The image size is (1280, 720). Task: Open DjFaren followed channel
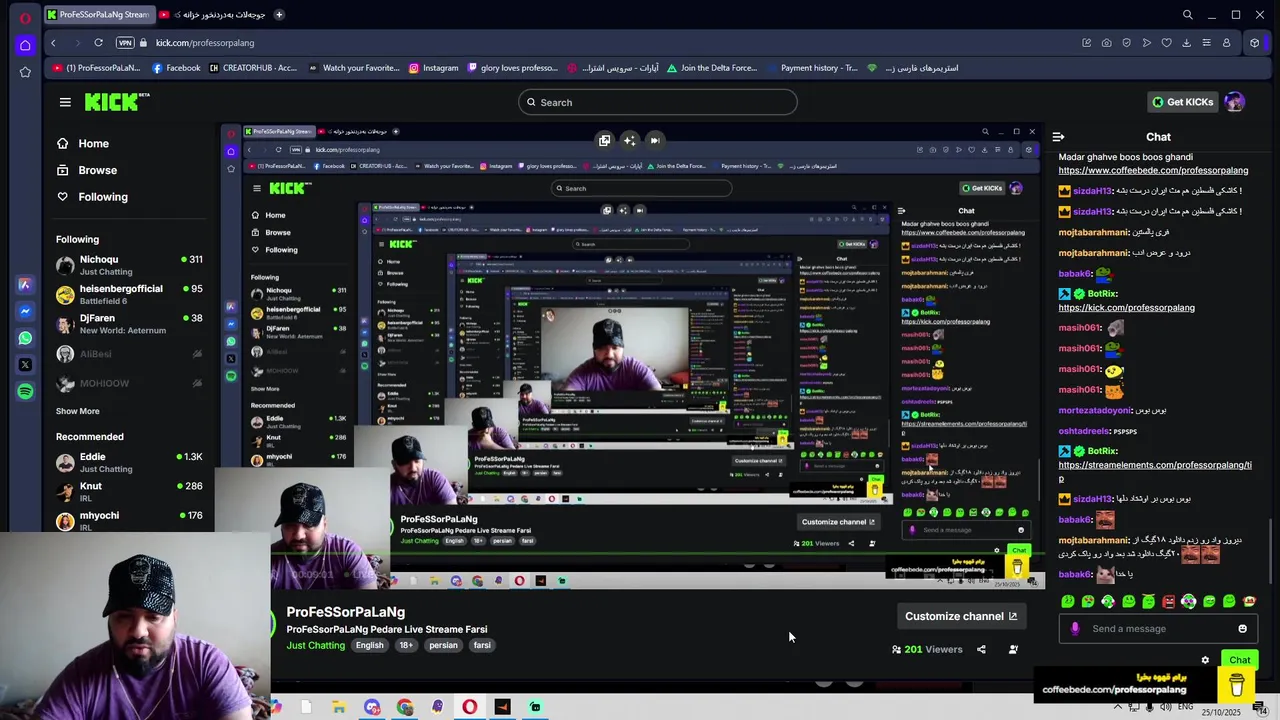[x=129, y=323]
